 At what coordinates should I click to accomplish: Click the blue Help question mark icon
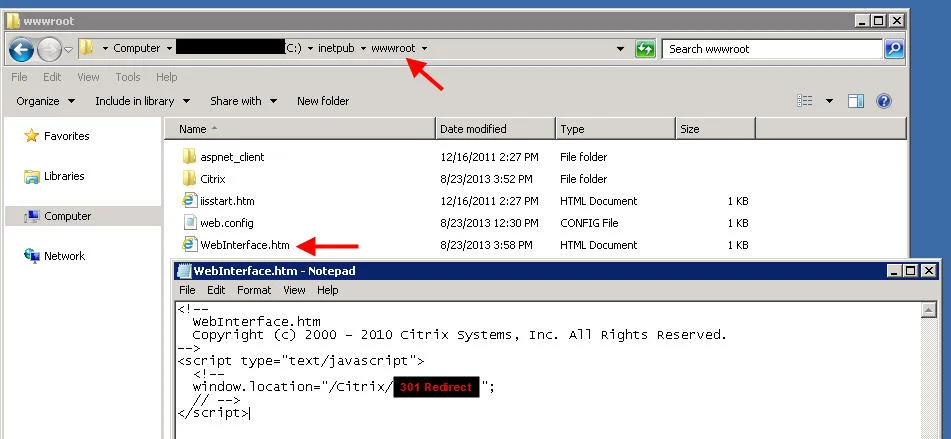point(884,101)
